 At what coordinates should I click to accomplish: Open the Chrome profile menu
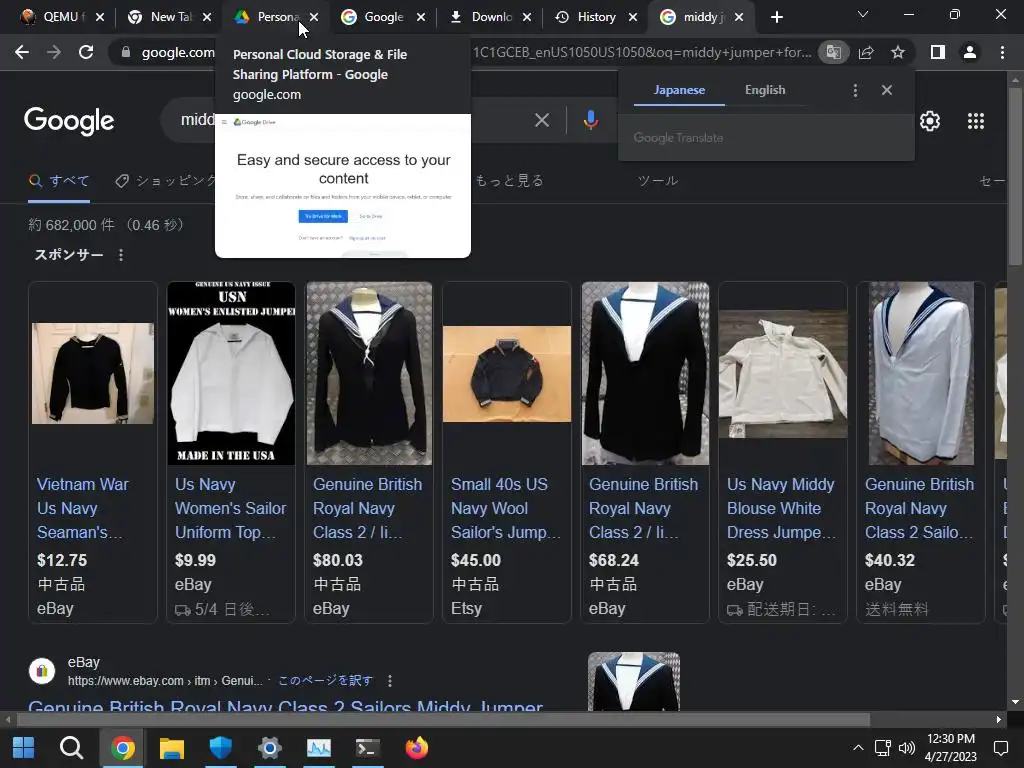click(970, 52)
